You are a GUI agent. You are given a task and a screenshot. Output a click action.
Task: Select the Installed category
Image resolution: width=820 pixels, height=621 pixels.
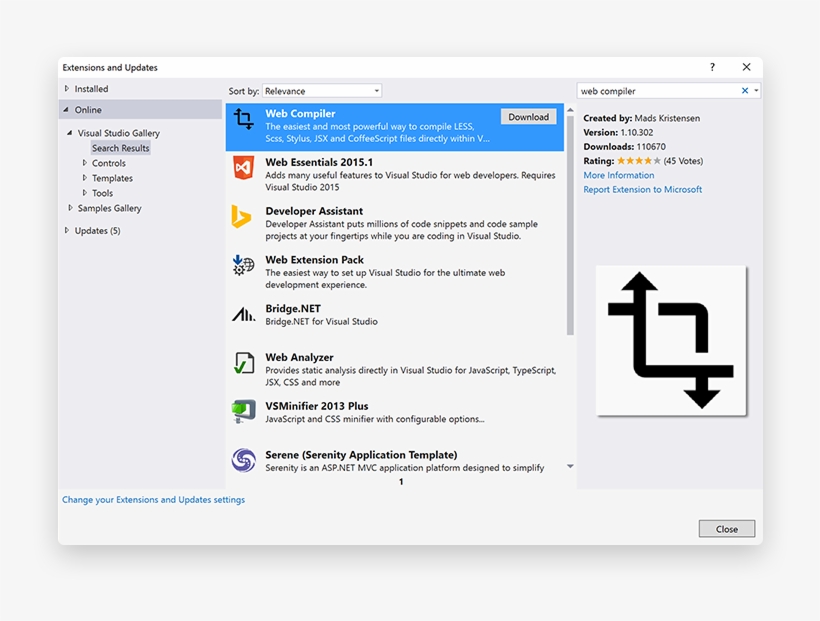click(91, 89)
